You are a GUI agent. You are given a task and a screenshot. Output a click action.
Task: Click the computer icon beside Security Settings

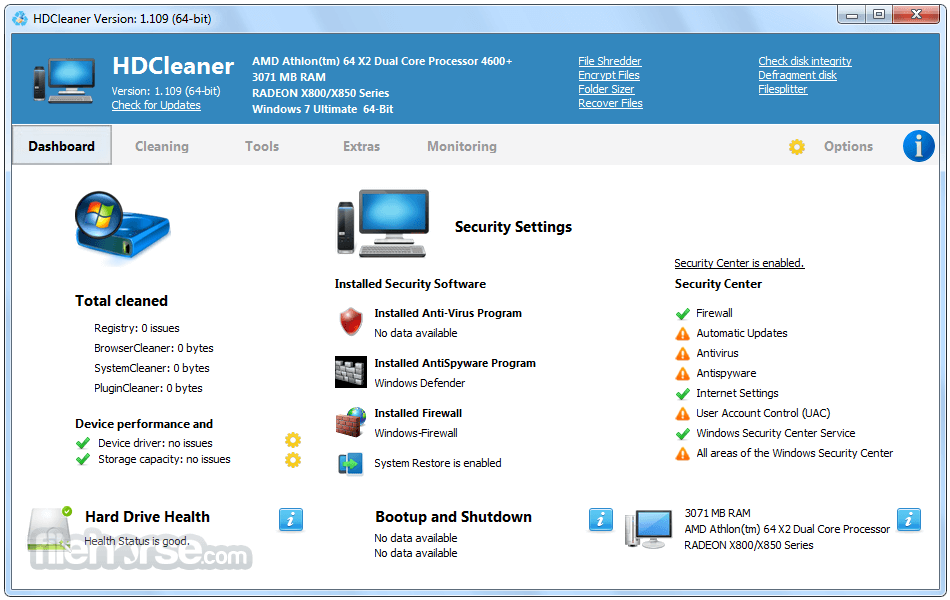tap(382, 223)
